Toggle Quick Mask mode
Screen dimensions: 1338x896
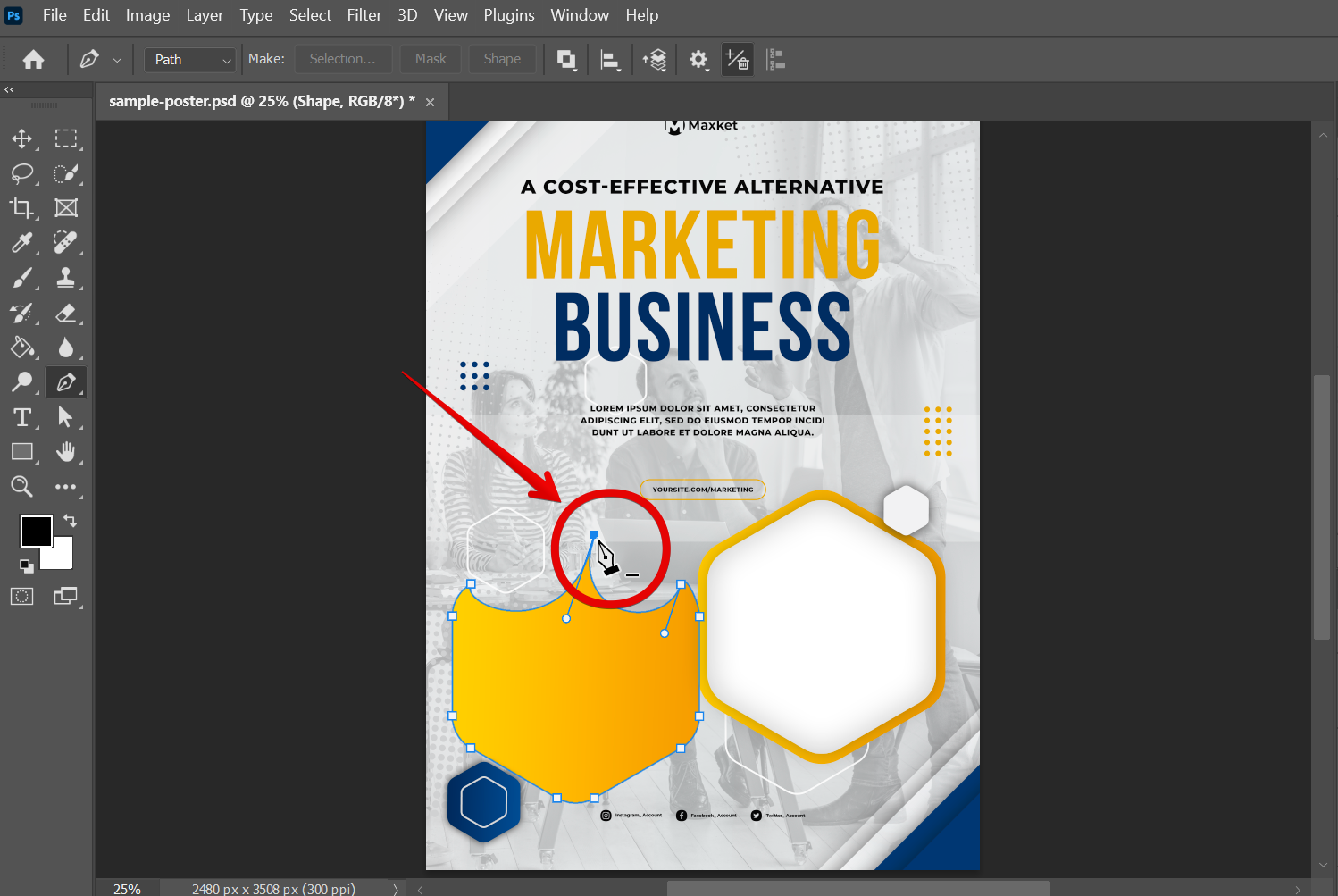(21, 596)
